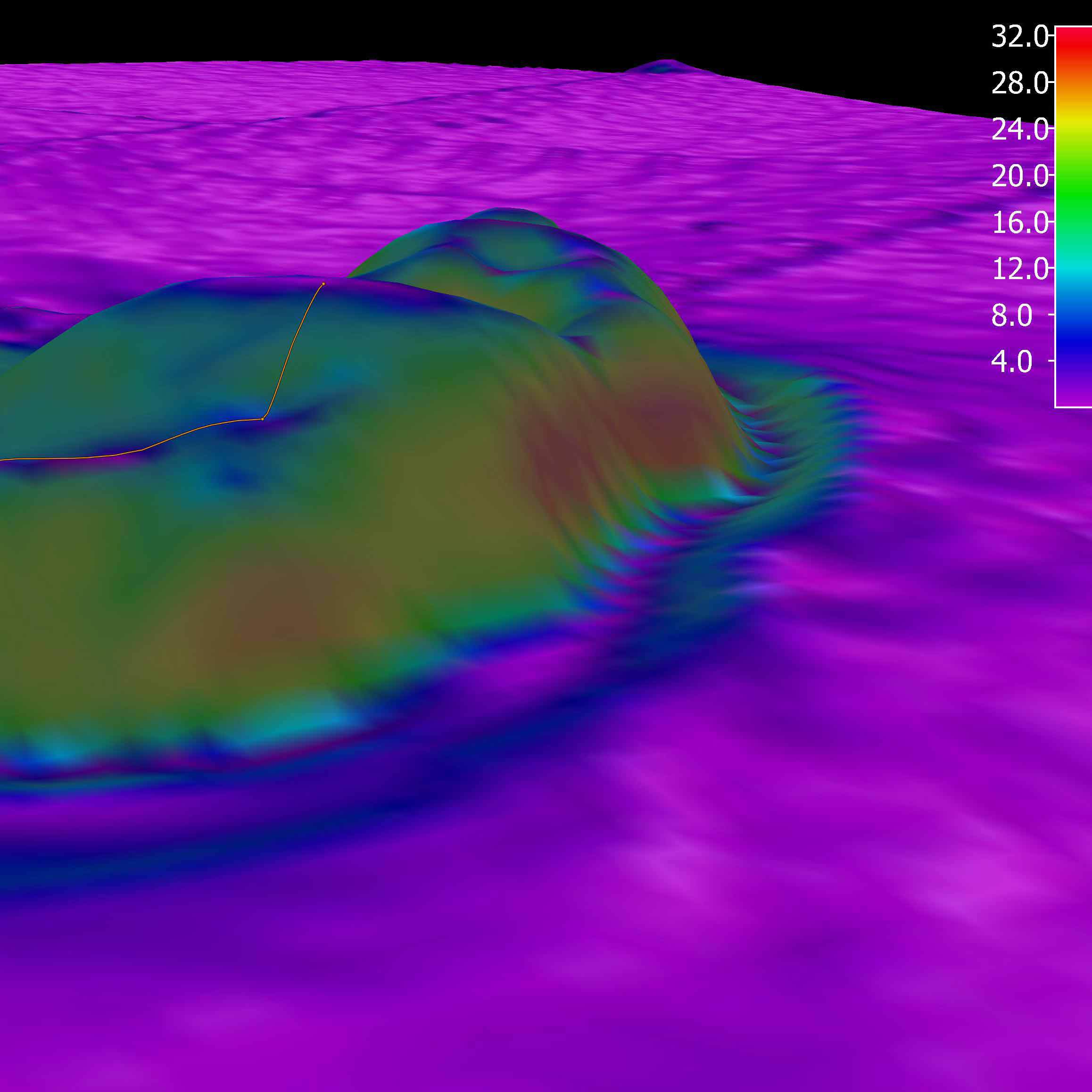This screenshot has width=1092, height=1092.
Task: Click the 28.0 label on color scale
Action: pos(1020,83)
